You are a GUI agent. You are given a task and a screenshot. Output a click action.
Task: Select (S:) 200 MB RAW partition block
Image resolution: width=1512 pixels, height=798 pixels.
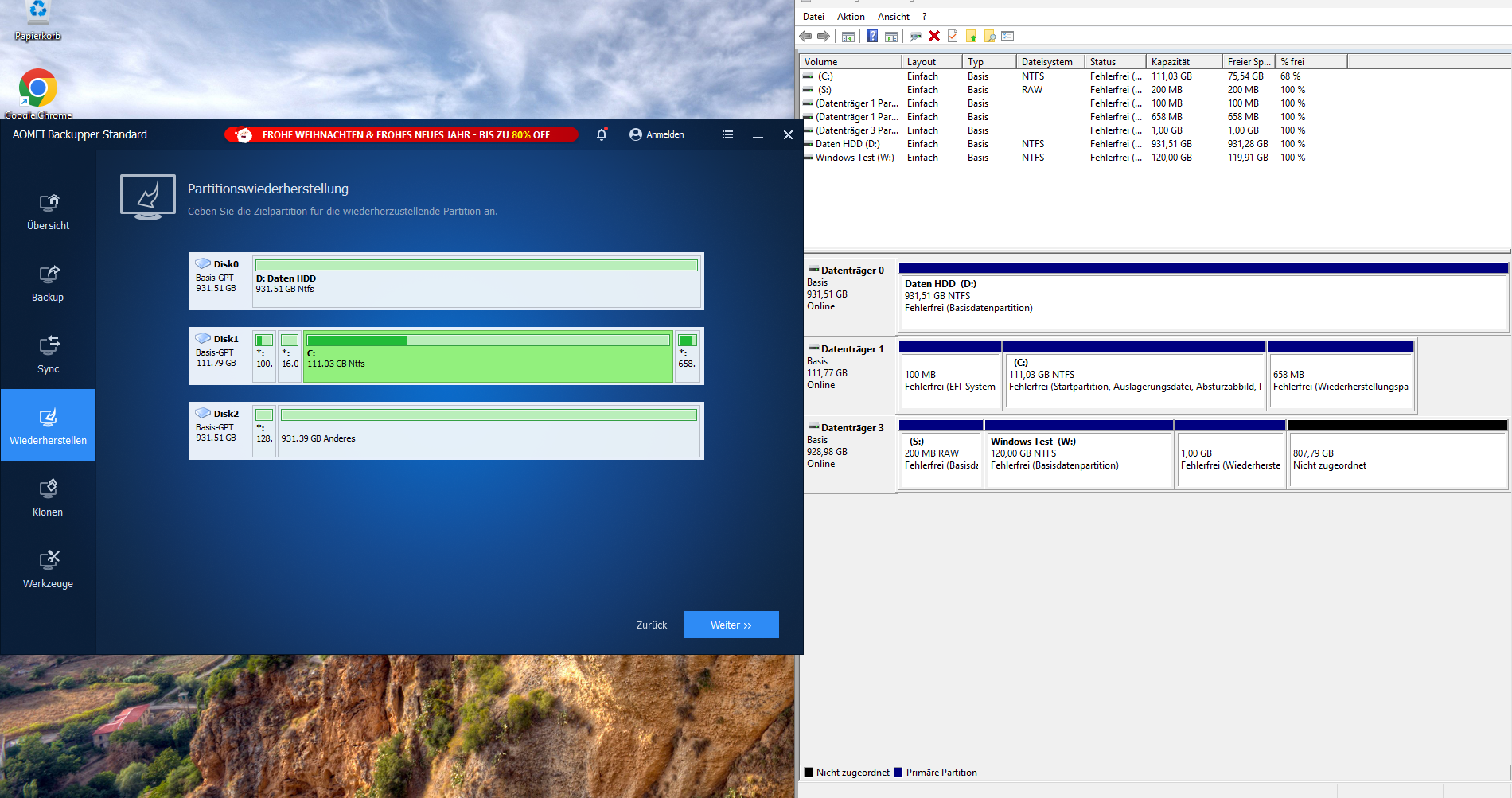tap(941, 453)
